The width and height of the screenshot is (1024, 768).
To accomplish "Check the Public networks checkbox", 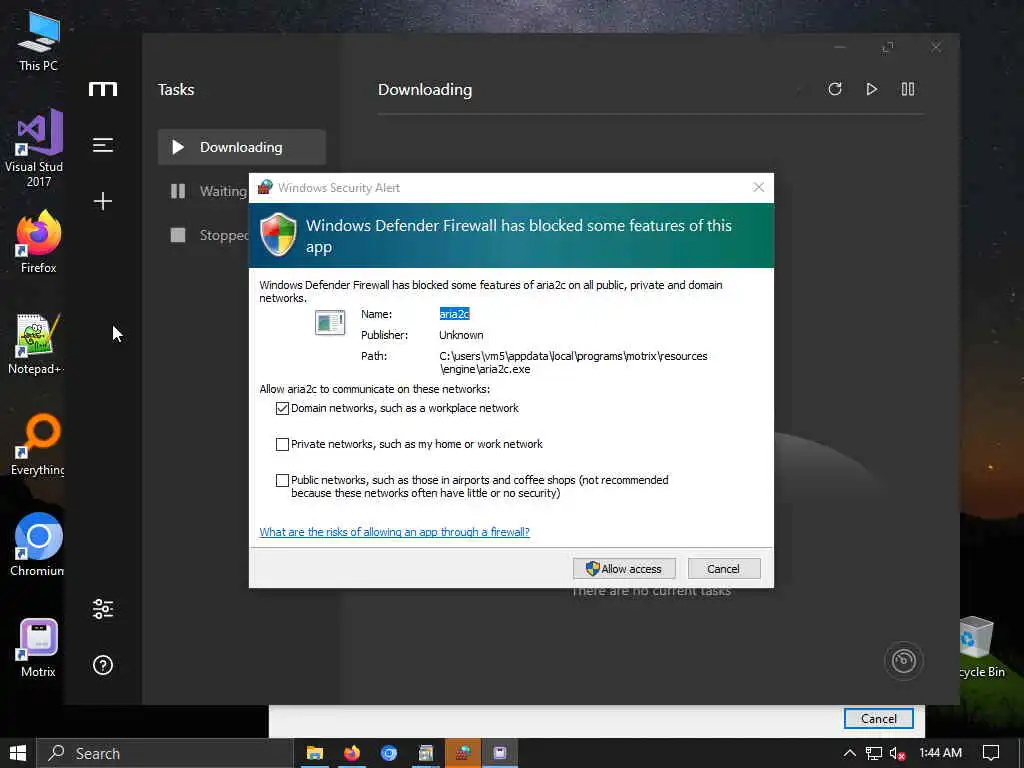I will 282,480.
